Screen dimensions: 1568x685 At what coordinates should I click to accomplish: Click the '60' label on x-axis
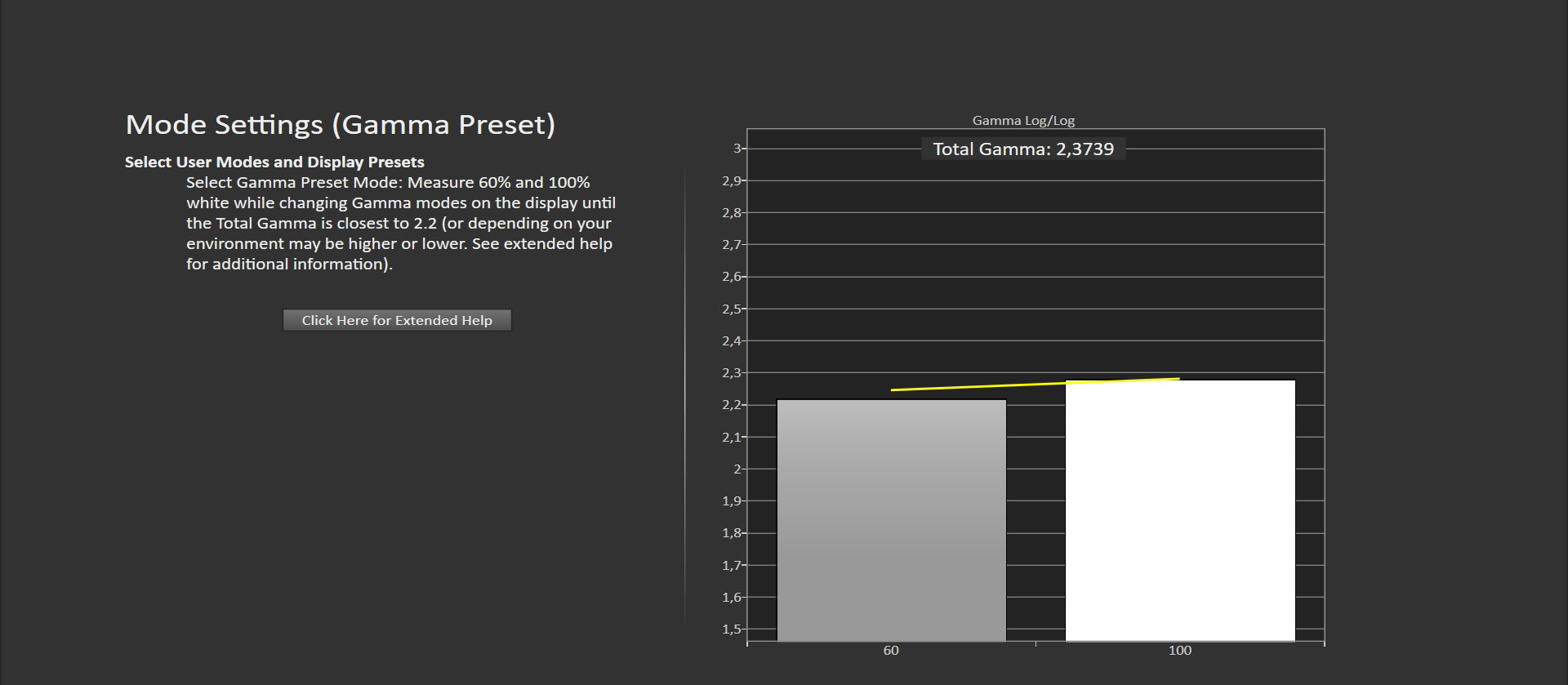tap(890, 651)
